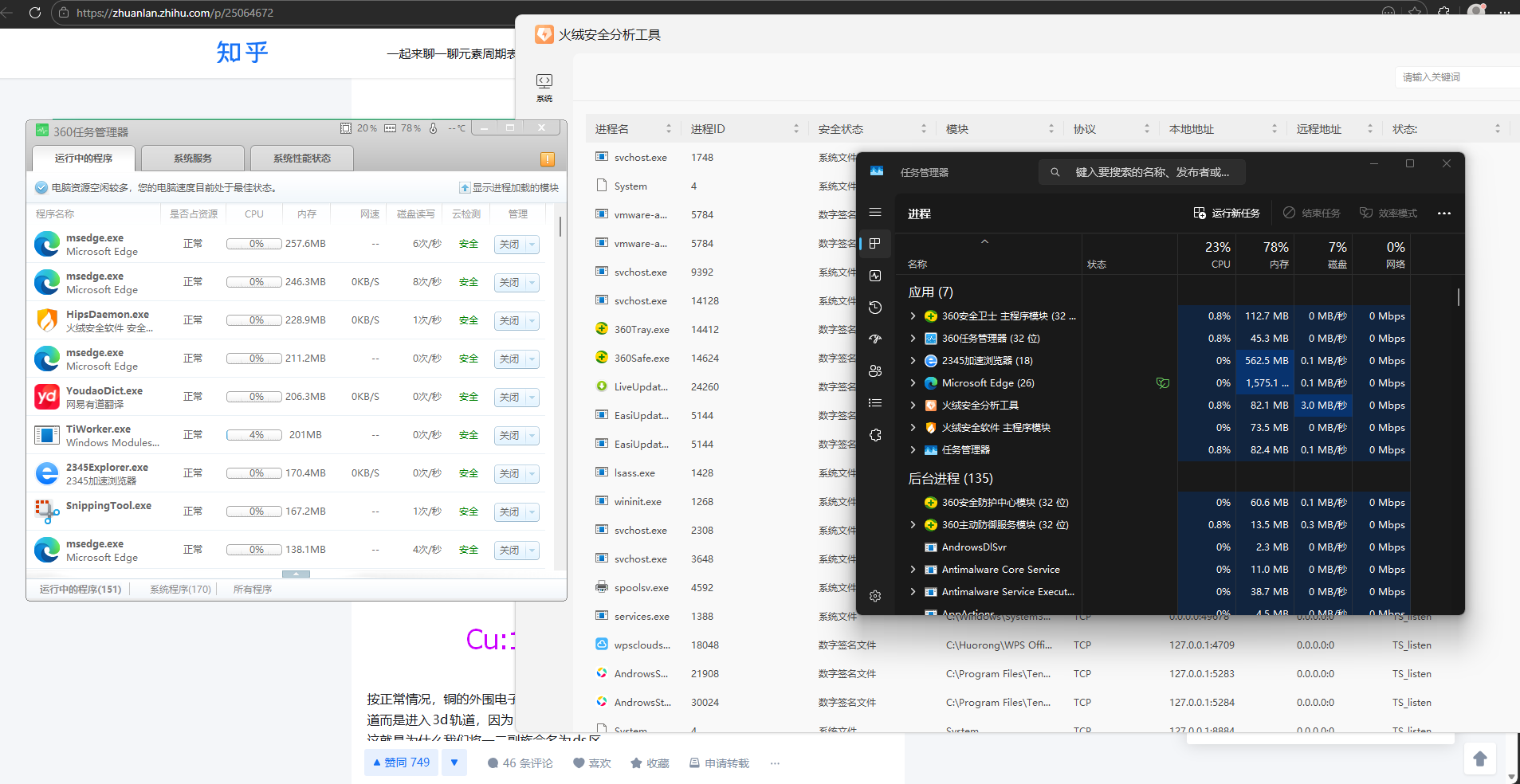Open Startup apps in Task Manager sidebar
Screen dimensions: 1520x784
point(875,339)
